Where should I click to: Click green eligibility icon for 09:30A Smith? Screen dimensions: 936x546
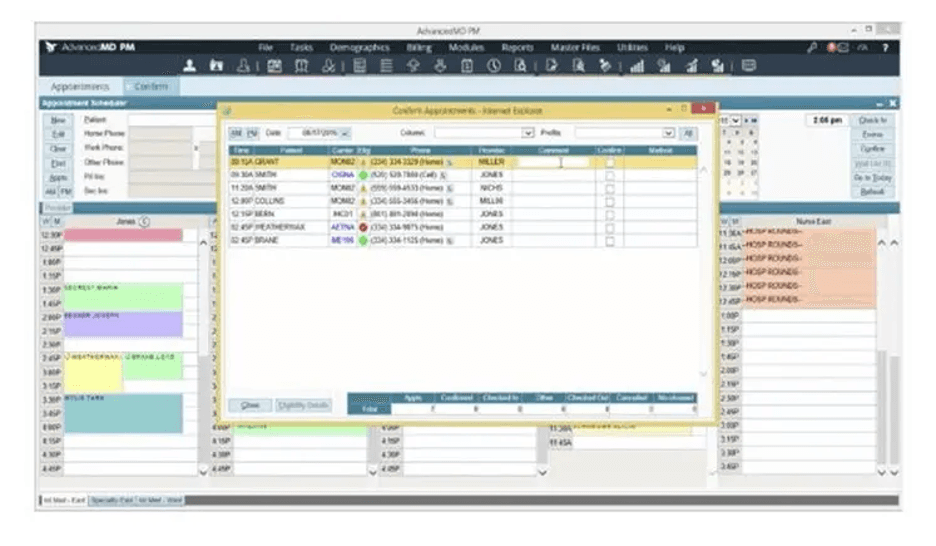click(363, 175)
